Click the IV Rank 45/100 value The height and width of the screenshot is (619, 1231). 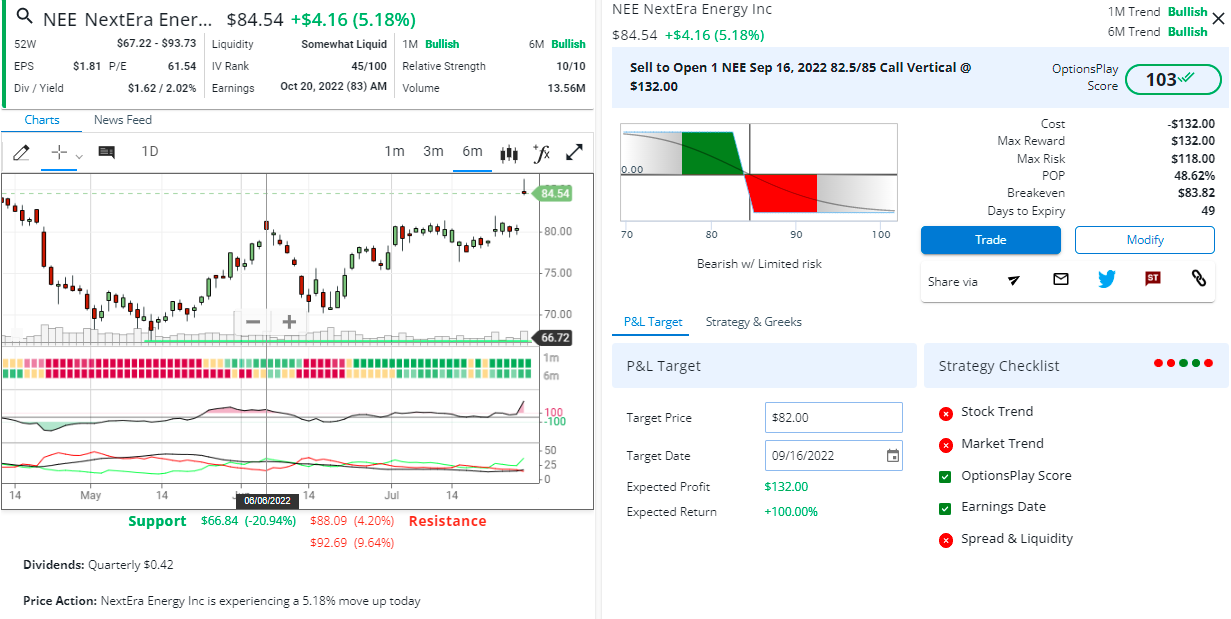coord(369,66)
